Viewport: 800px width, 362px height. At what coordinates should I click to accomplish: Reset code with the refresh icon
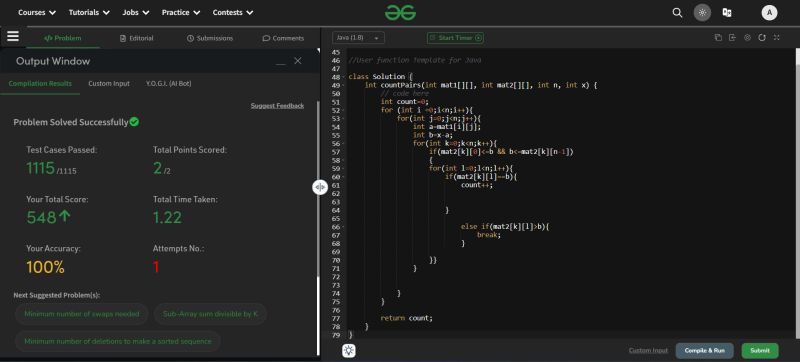762,38
